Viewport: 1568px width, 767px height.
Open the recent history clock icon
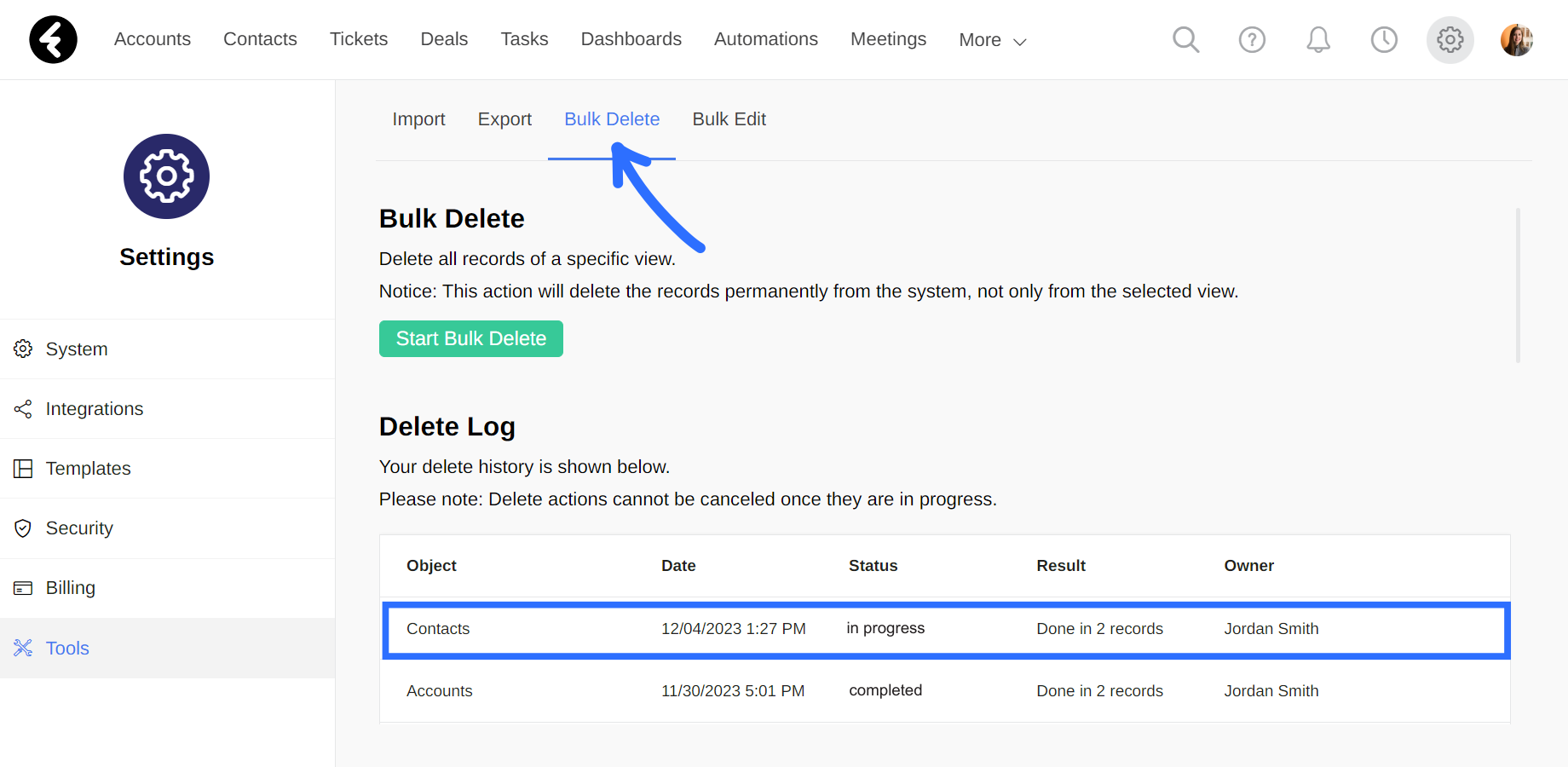click(1384, 39)
